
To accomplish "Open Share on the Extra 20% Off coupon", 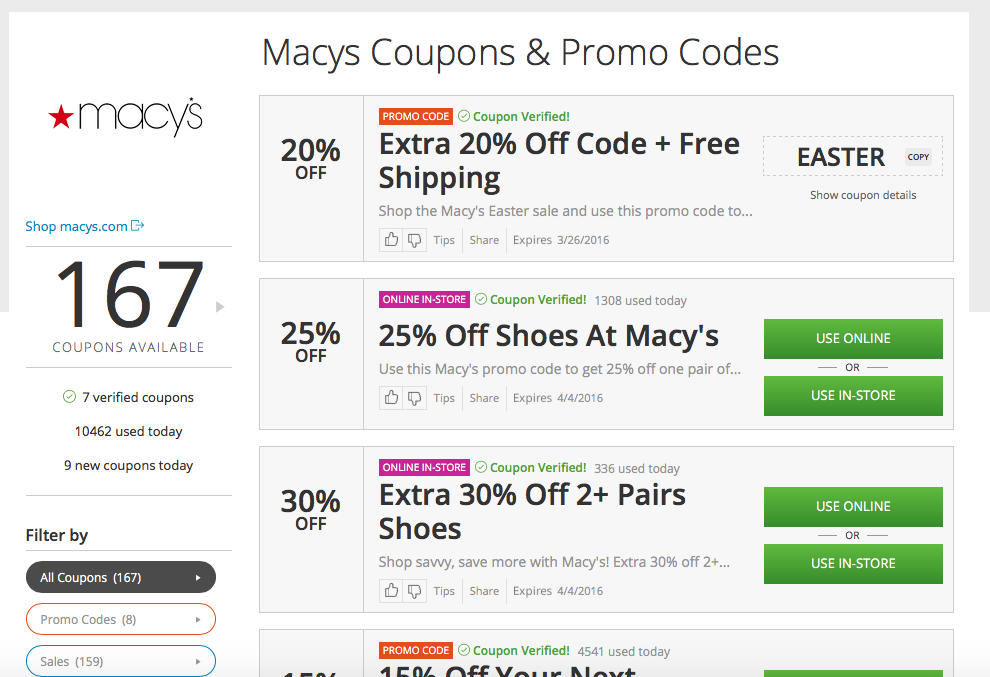I will point(484,240).
